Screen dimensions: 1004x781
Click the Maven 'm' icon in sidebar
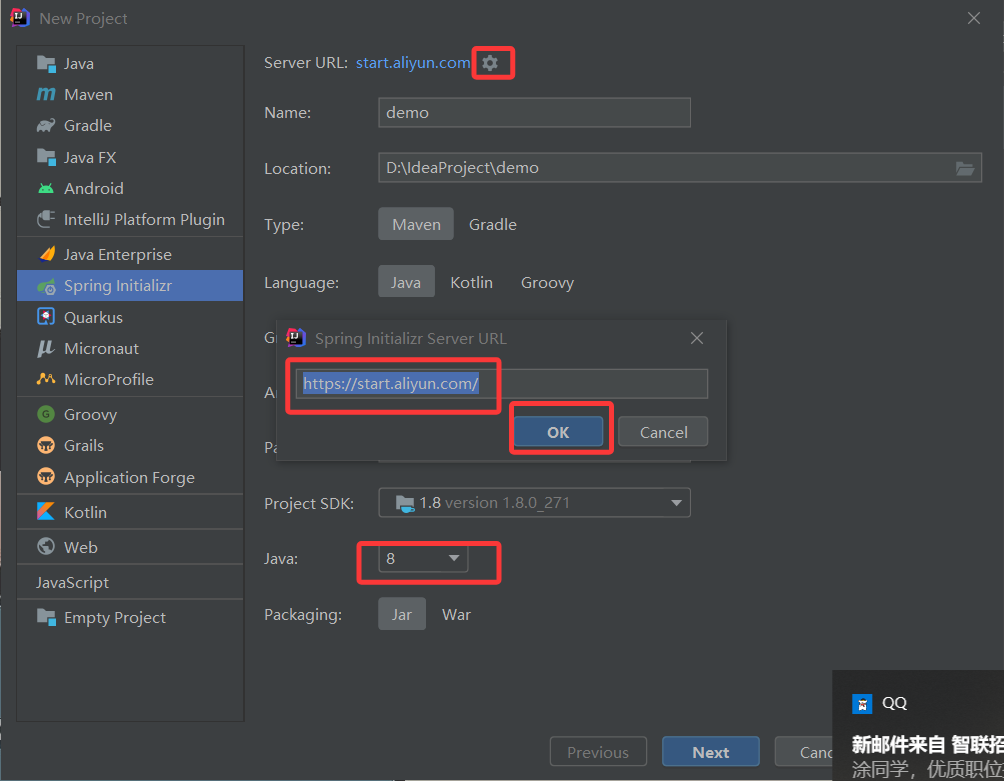[x=46, y=94]
